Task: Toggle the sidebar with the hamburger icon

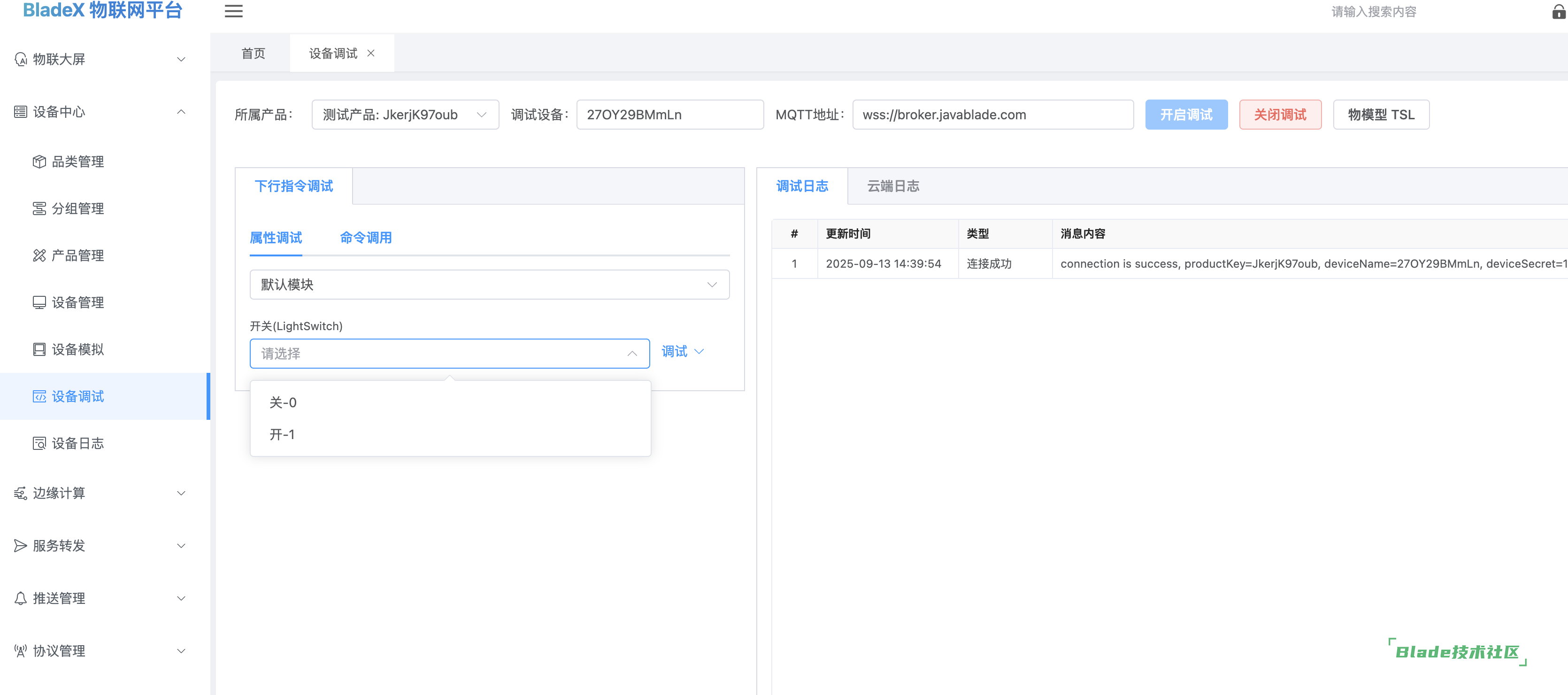Action: pyautogui.click(x=233, y=12)
